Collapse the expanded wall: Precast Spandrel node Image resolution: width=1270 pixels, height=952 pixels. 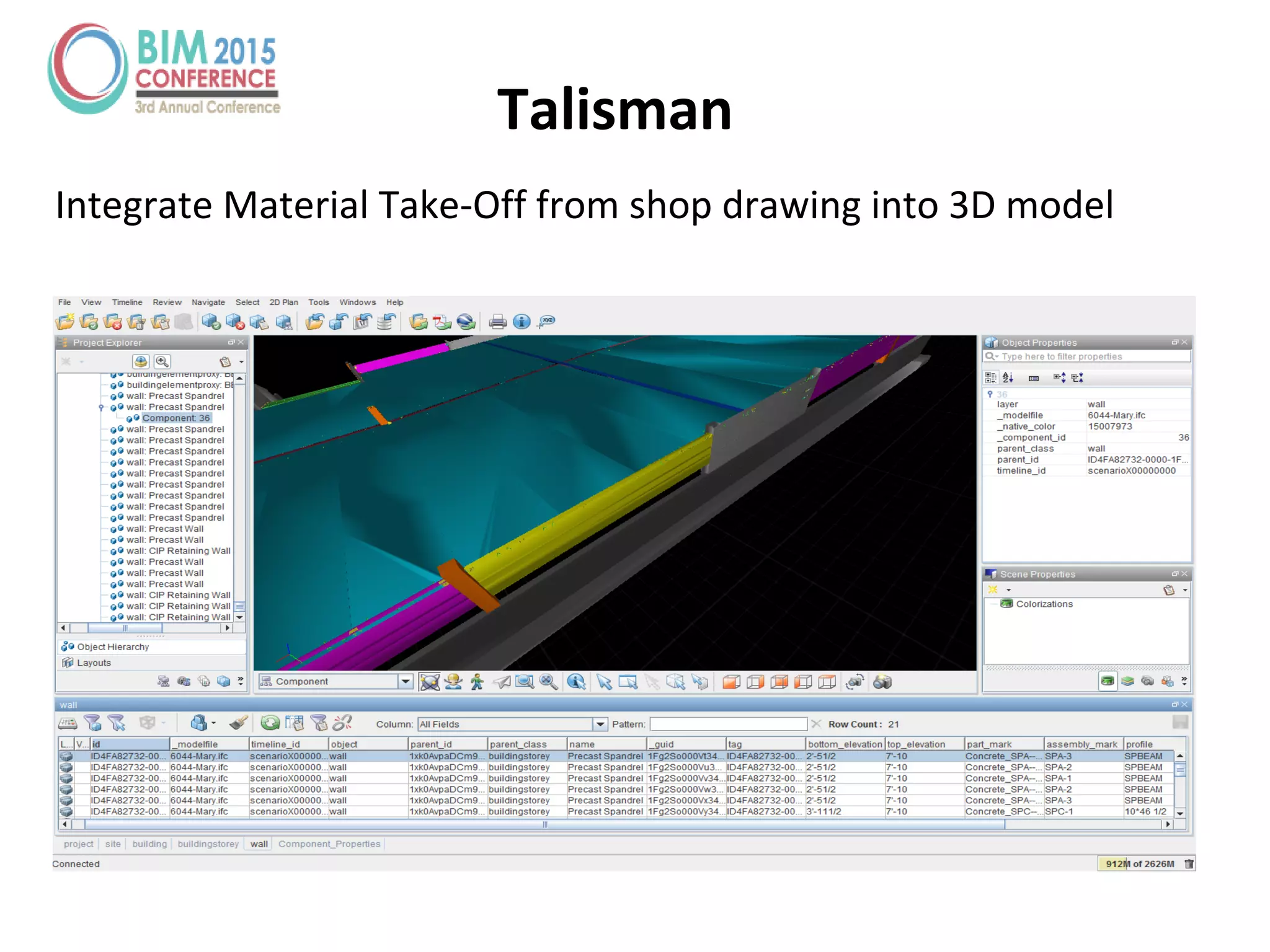[101, 407]
